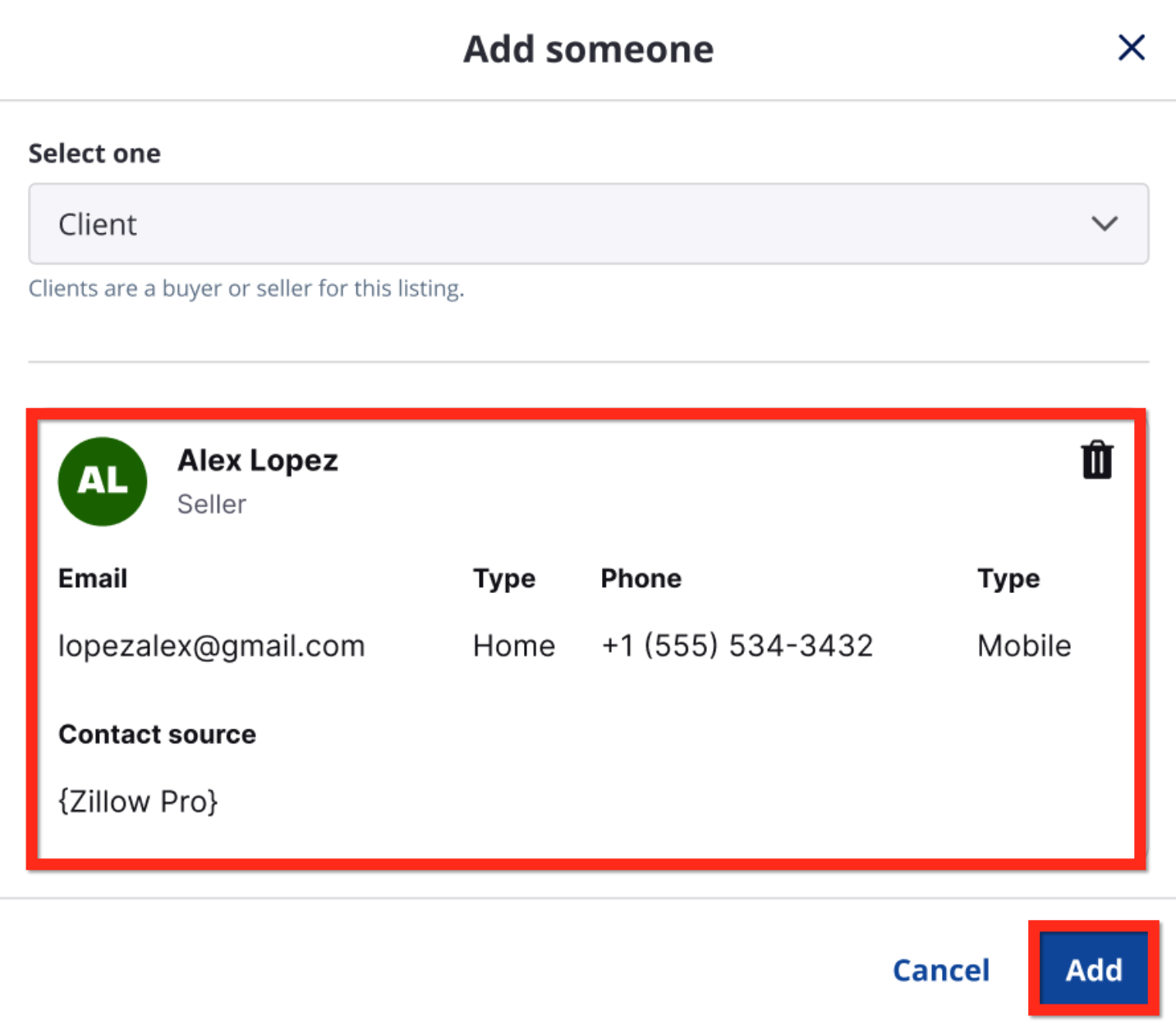The image size is (1176, 1030).
Task: Expand the Client dropdown chevron
Action: [x=1105, y=223]
